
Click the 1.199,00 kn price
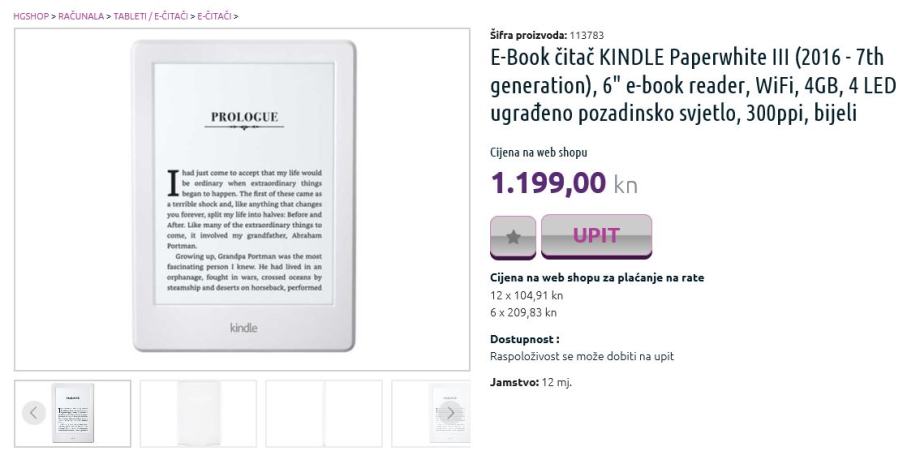pos(564,183)
